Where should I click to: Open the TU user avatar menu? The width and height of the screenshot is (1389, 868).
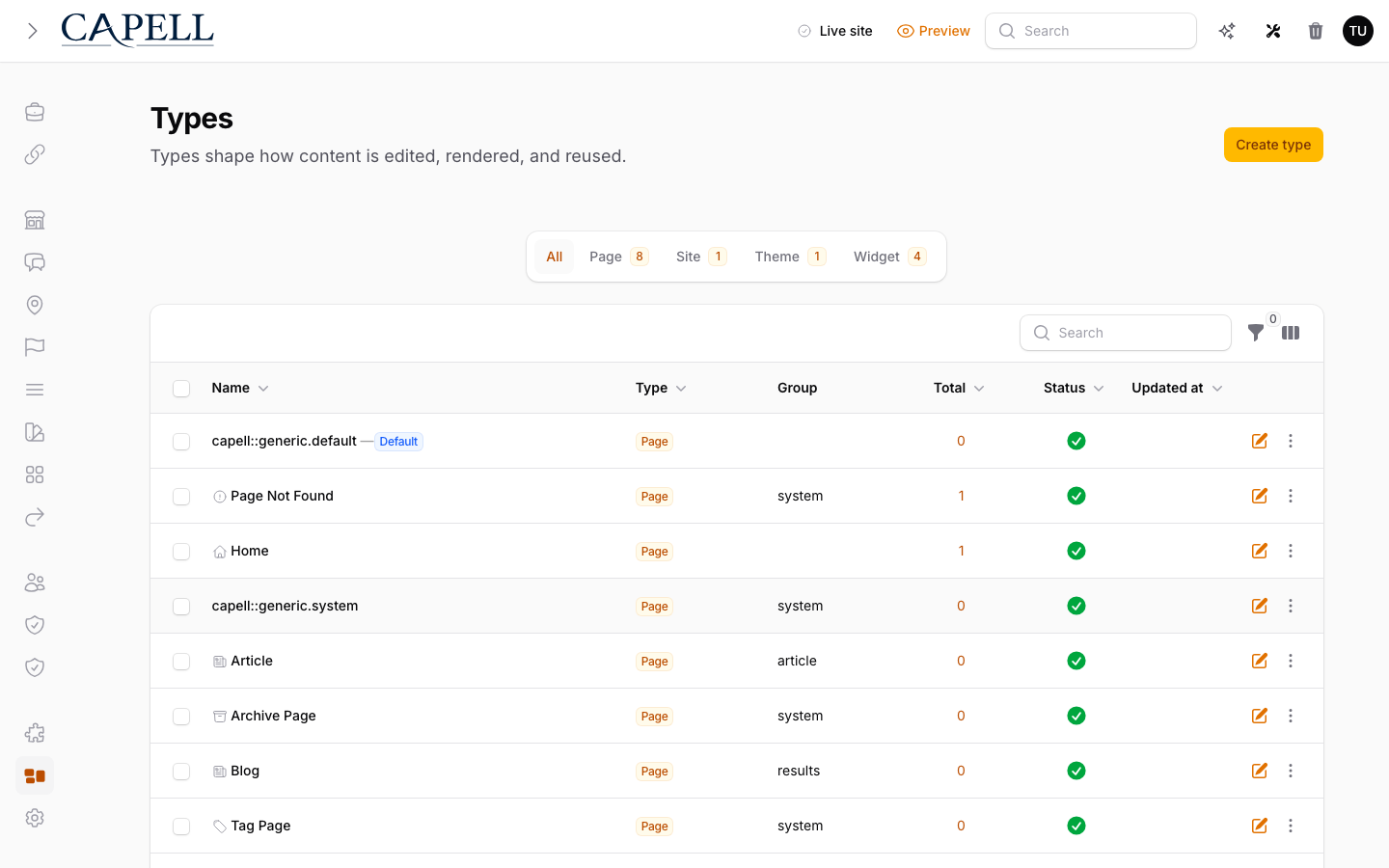(x=1358, y=31)
